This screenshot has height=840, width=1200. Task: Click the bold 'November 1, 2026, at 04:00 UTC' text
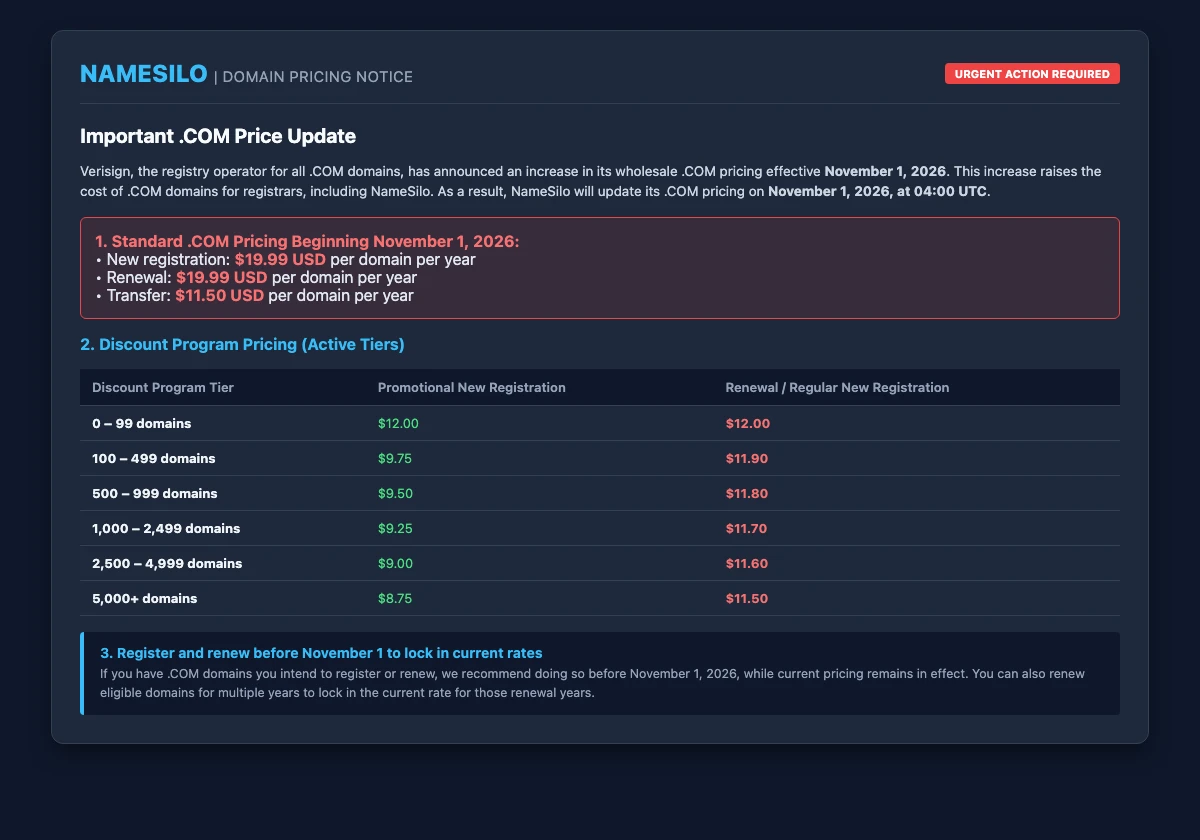[878, 192]
